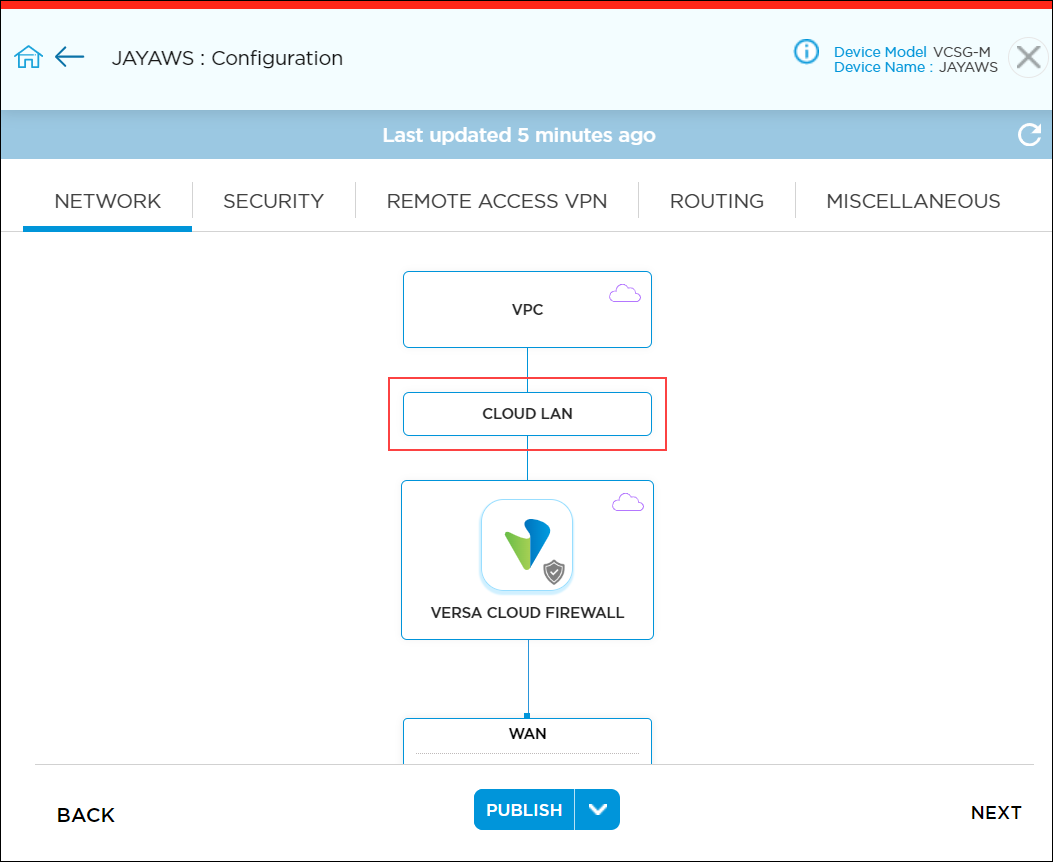The height and width of the screenshot is (862, 1053).
Task: Select the ROUTING tab
Action: [716, 200]
